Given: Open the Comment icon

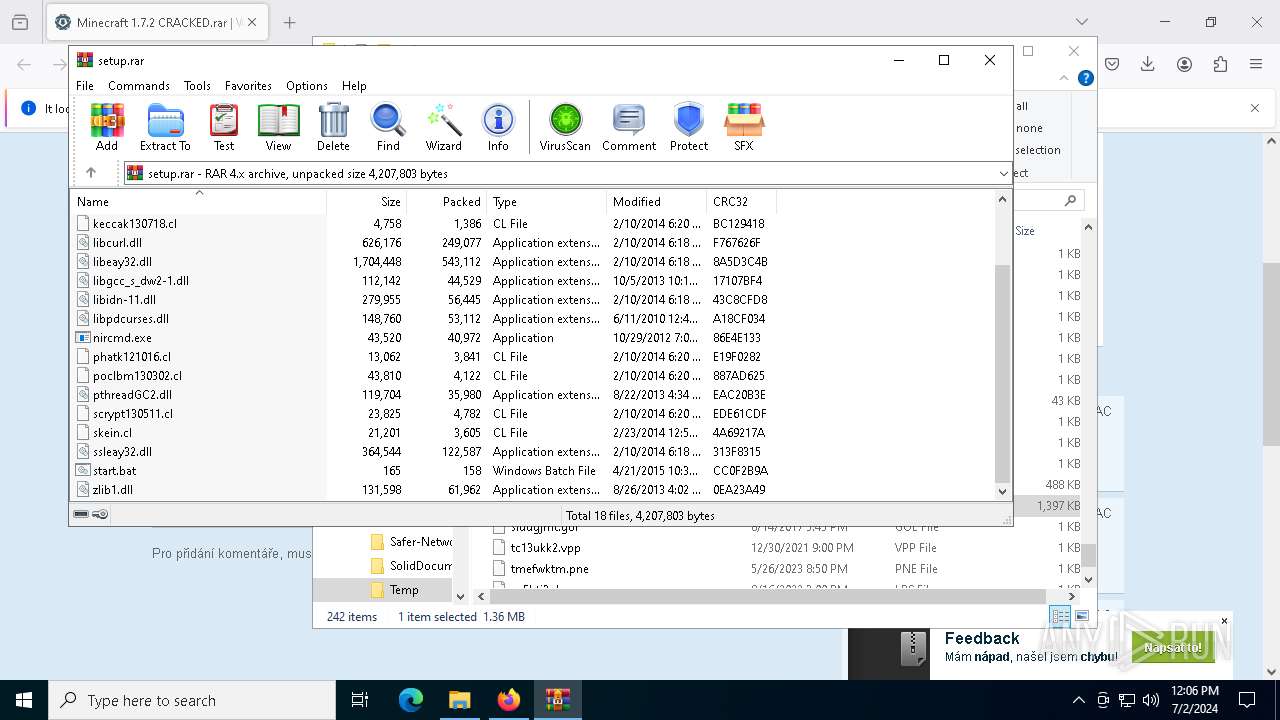Looking at the screenshot, I should click(629, 127).
